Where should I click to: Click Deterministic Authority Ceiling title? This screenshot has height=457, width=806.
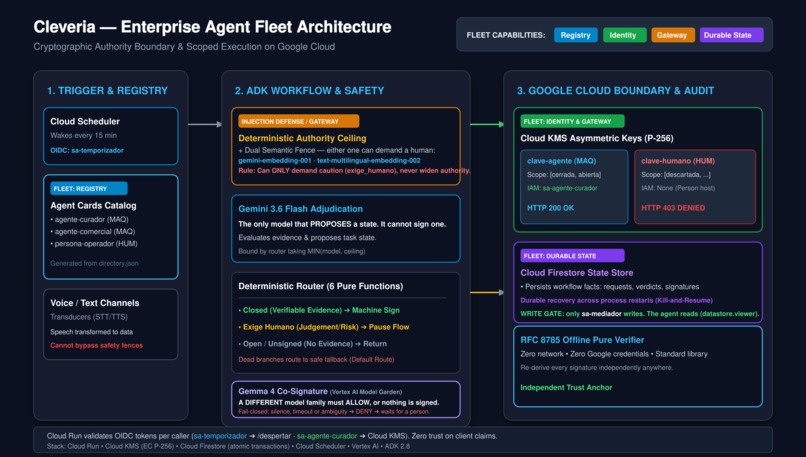point(302,138)
